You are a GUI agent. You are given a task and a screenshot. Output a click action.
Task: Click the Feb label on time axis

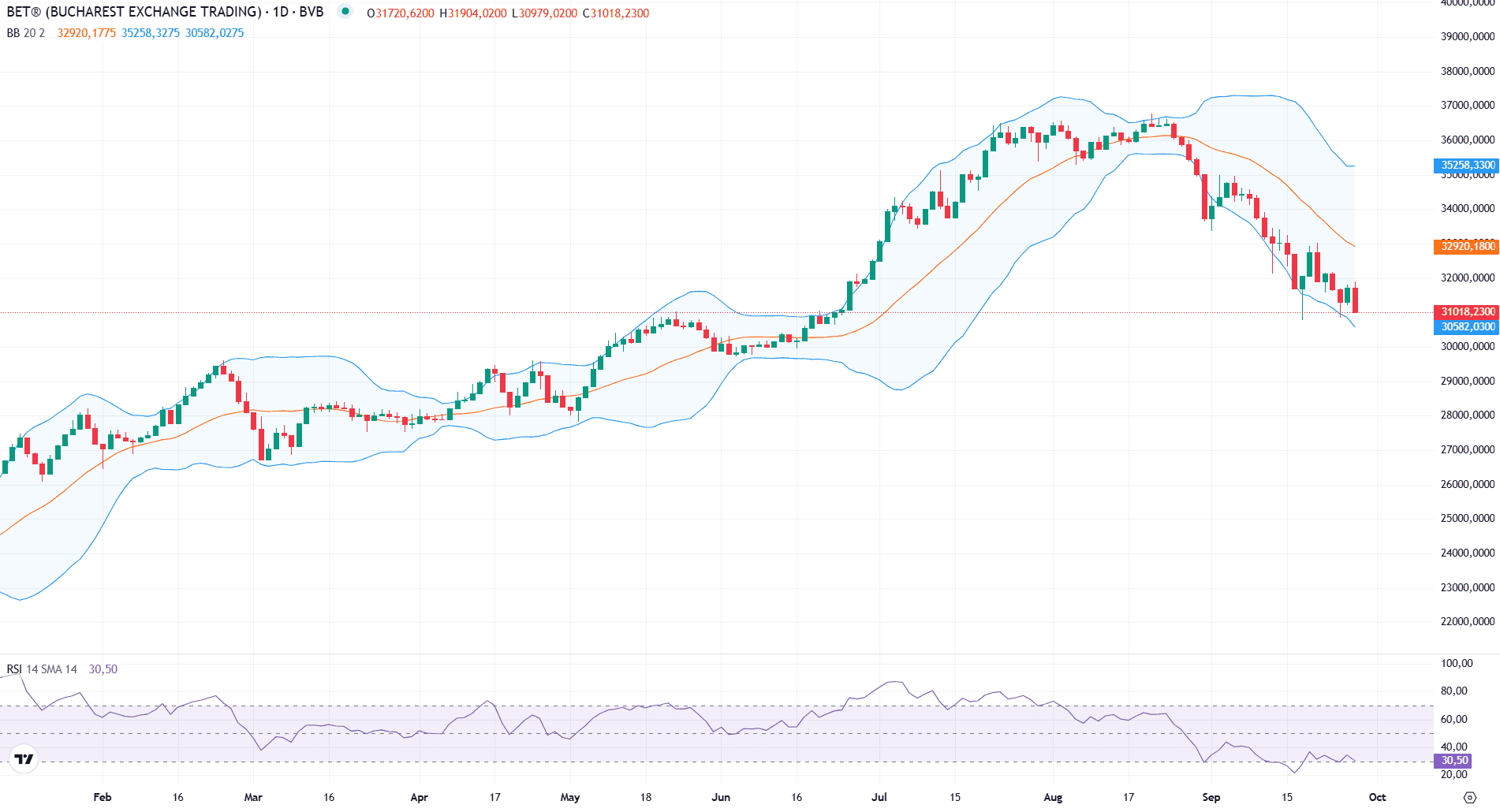pyautogui.click(x=103, y=798)
